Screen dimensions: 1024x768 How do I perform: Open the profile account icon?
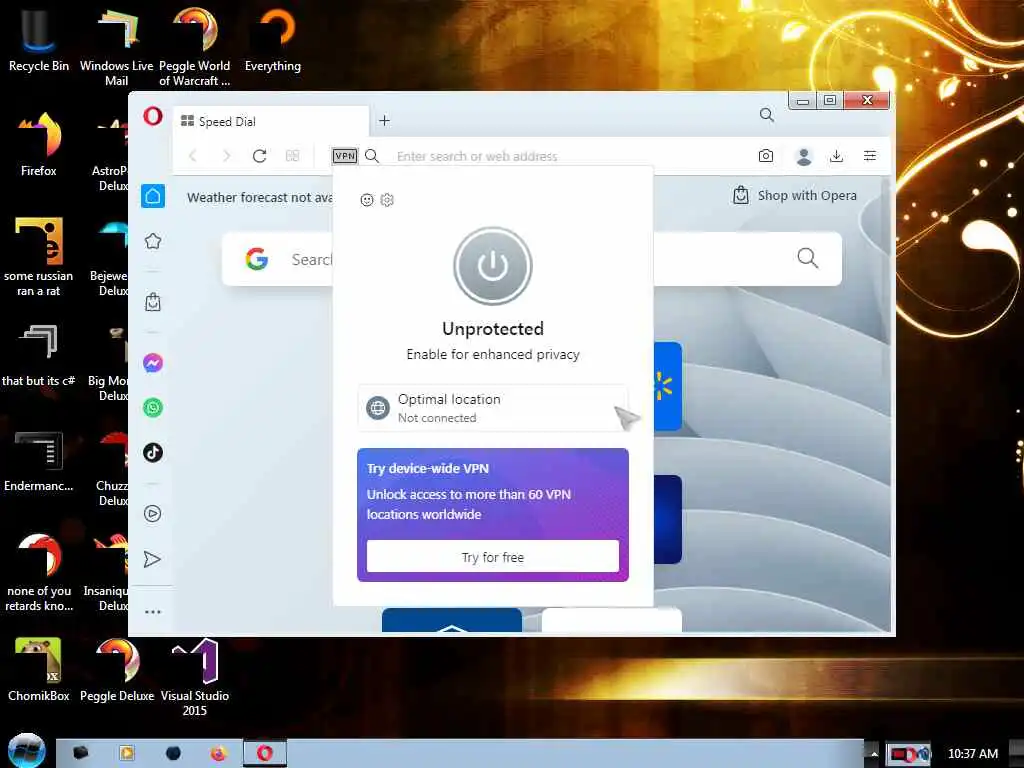[x=804, y=156]
